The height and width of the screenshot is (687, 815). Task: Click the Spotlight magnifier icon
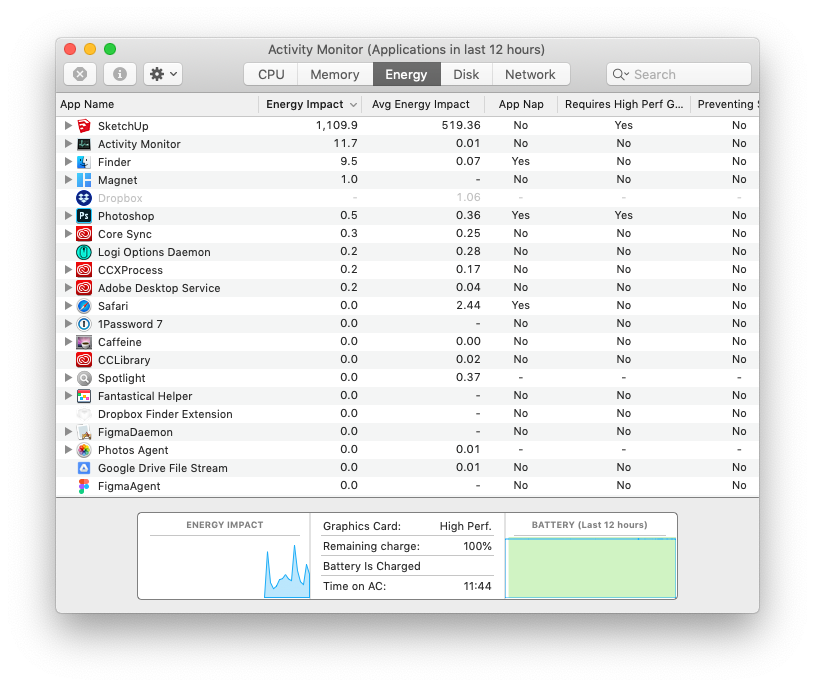84,378
